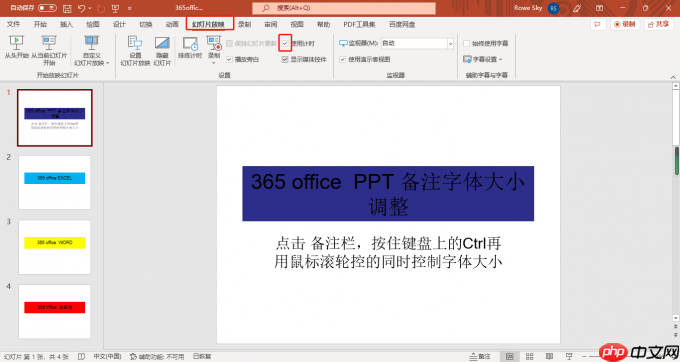Uncheck Use Timings (使用计时)
This screenshot has height=362, width=680.
(x=285, y=43)
